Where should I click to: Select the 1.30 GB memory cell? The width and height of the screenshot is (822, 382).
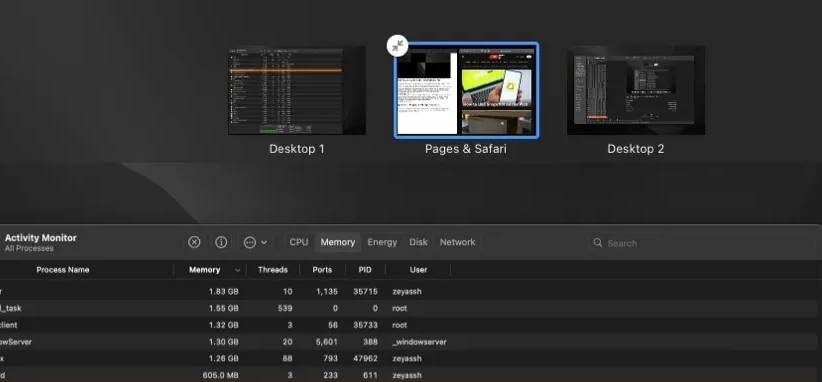pos(223,342)
